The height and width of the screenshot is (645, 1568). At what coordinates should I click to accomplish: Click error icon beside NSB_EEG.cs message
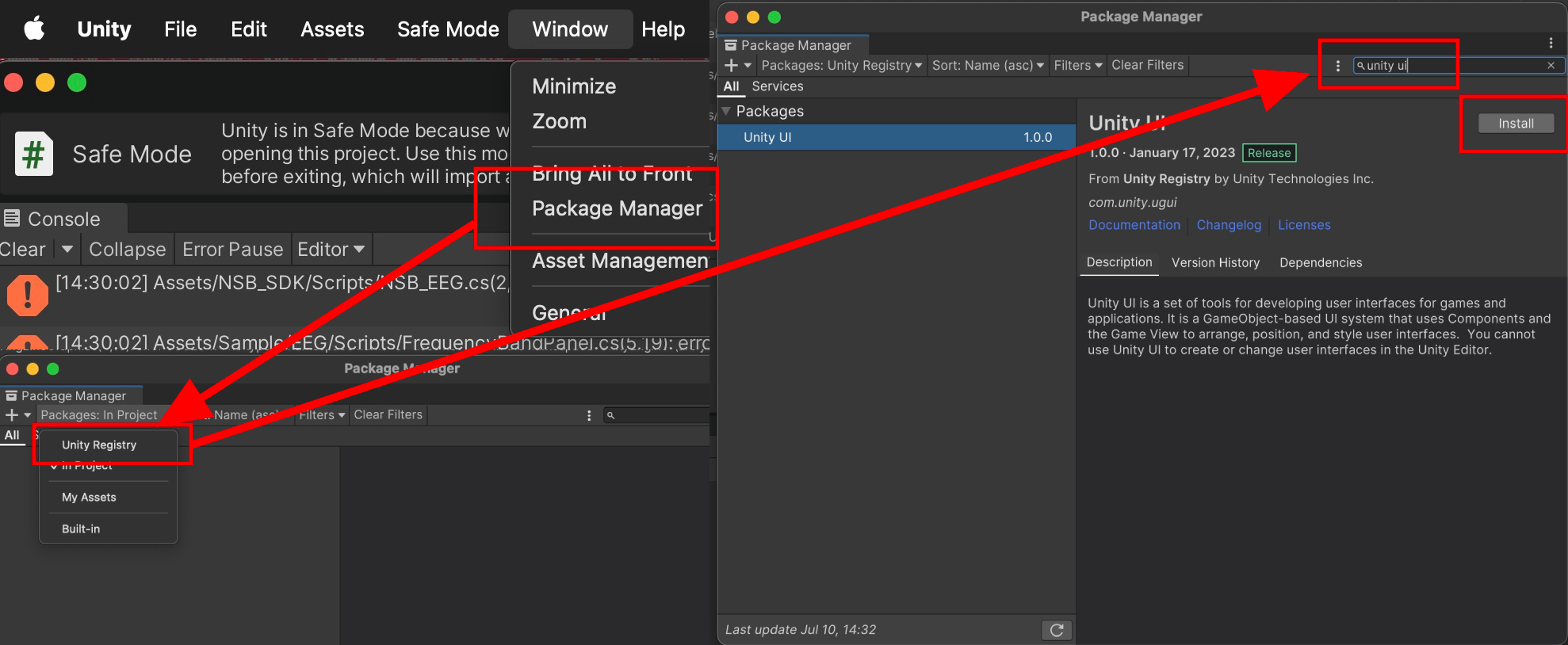(28, 294)
